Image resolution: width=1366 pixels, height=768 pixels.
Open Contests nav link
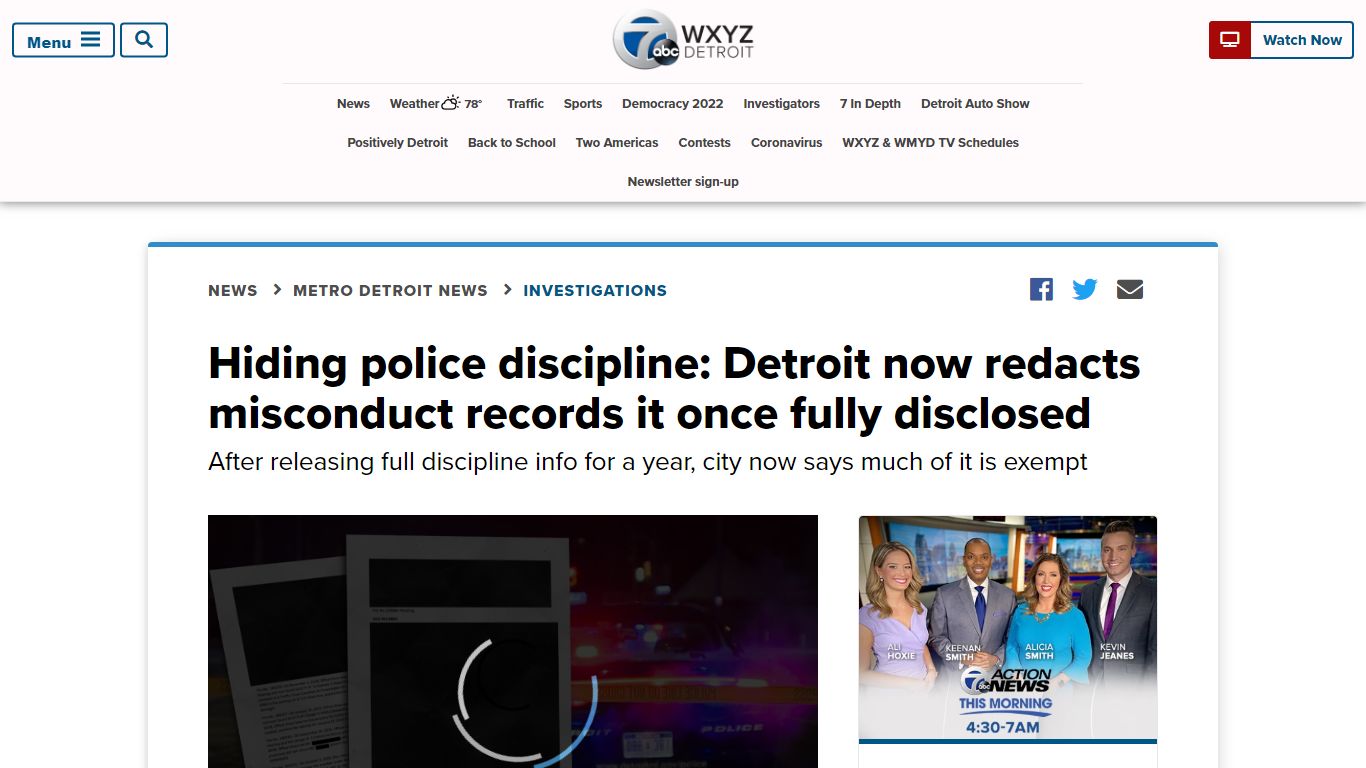click(x=704, y=143)
